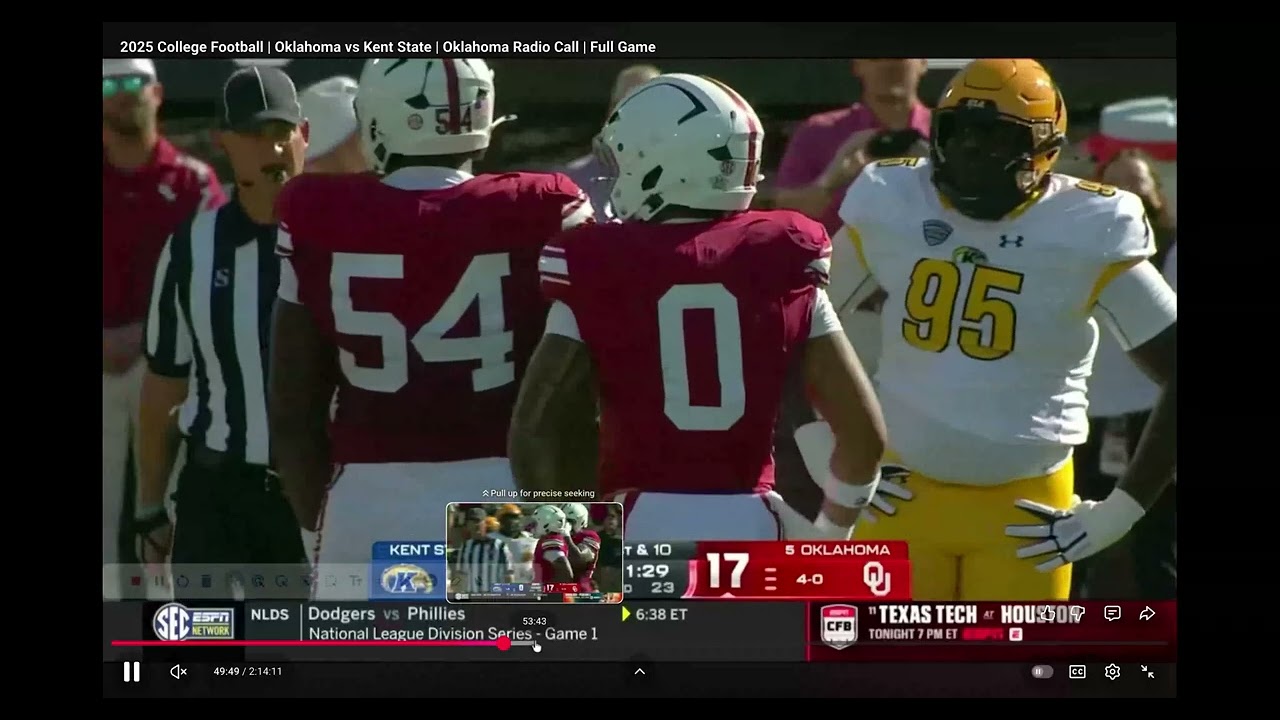1280x720 pixels.
Task: Toggle the autoplay switch
Action: click(1042, 672)
